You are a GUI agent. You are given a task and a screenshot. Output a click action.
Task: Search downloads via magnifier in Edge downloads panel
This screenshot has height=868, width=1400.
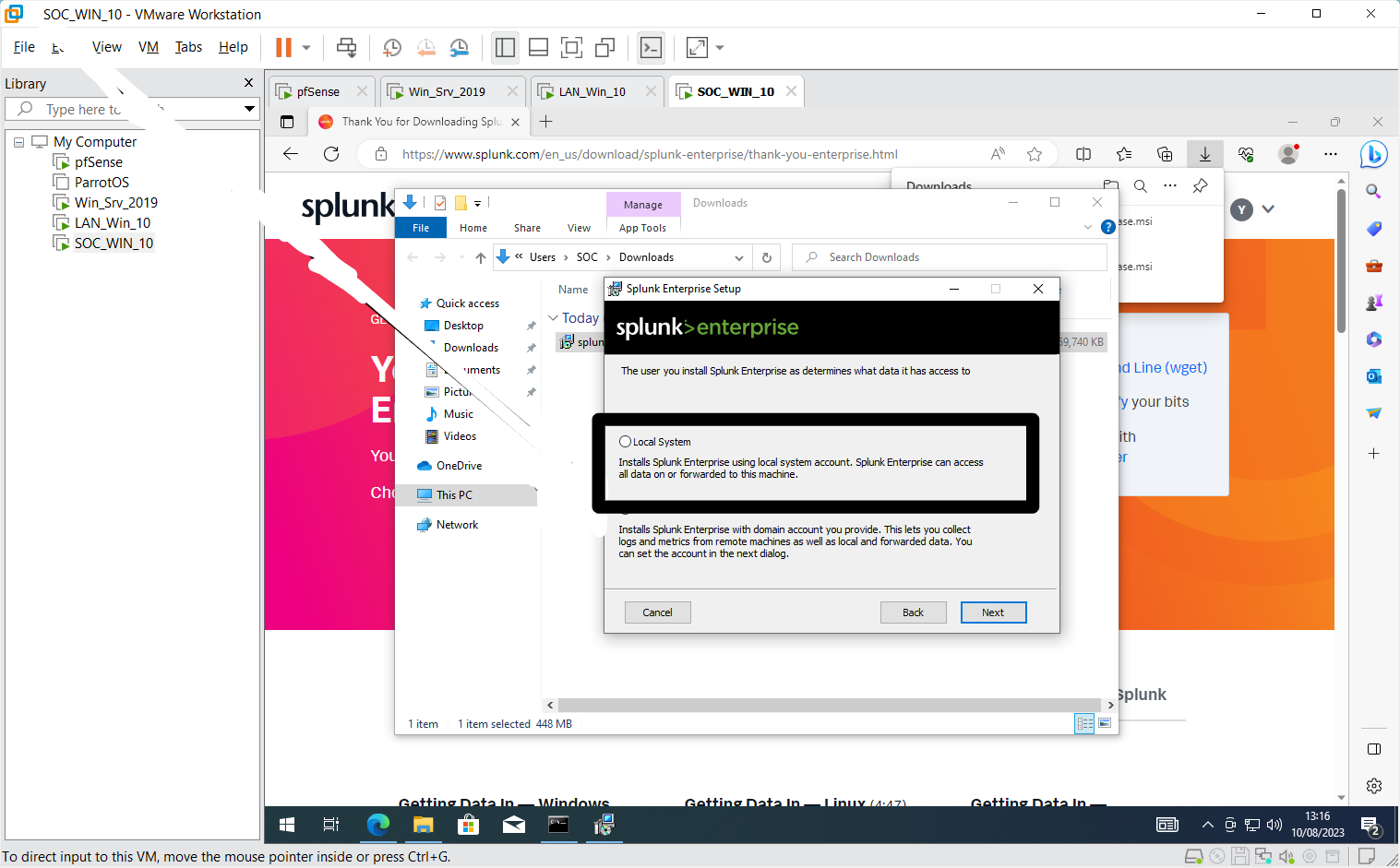click(x=1141, y=185)
